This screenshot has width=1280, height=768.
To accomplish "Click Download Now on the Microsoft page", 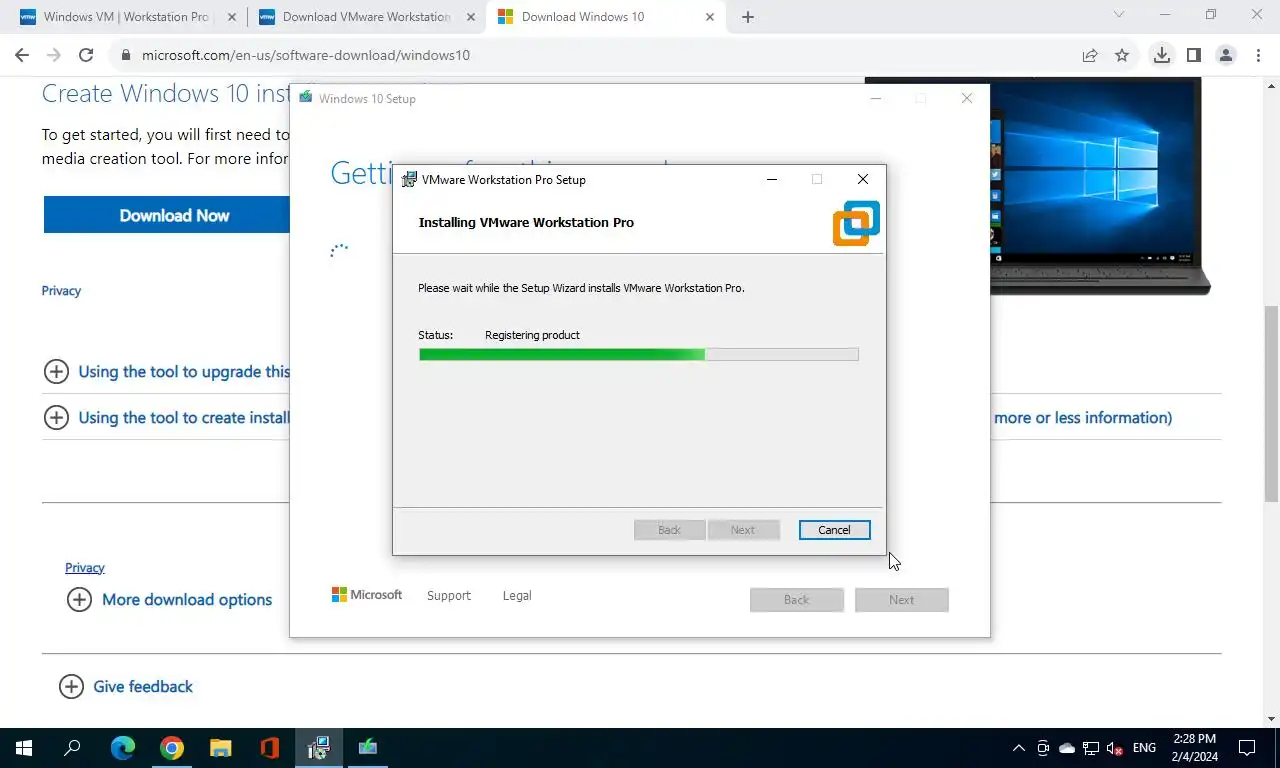I will coord(174,215).
